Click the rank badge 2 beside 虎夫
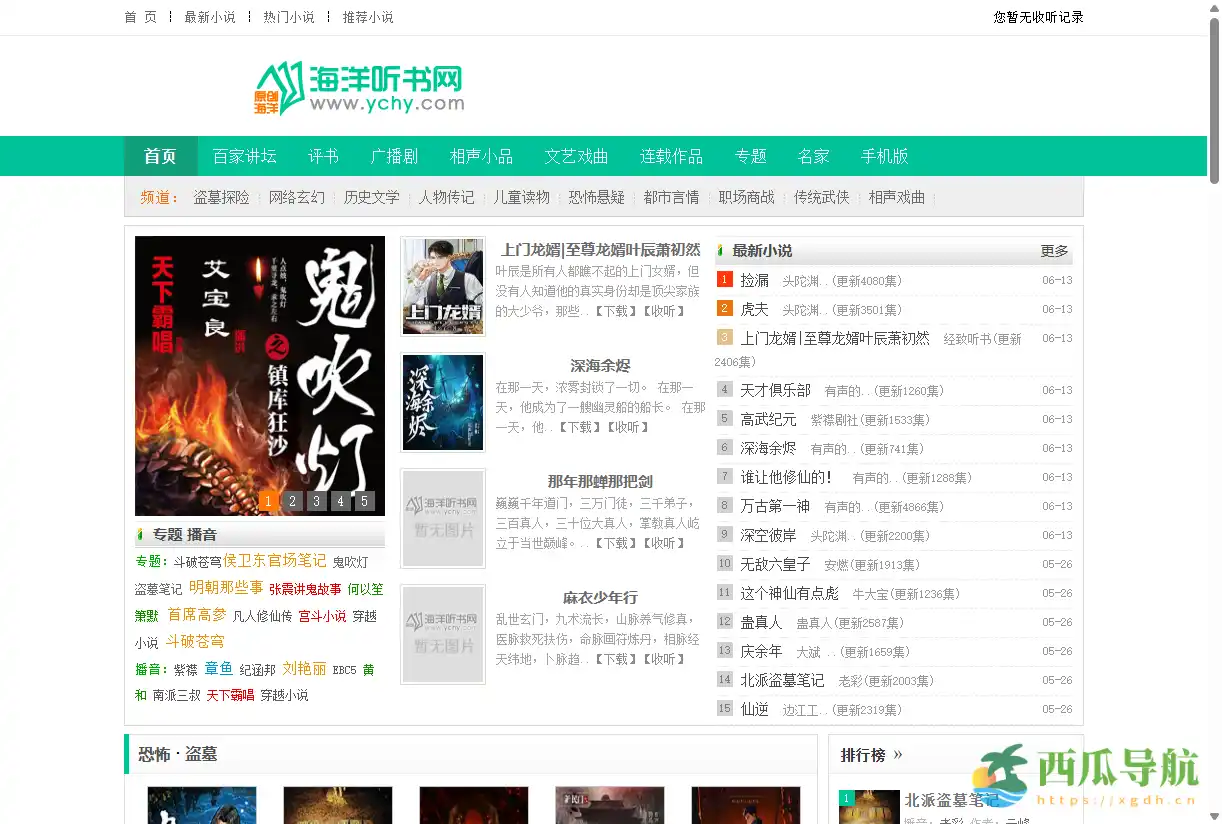1222x824 pixels. (724, 309)
